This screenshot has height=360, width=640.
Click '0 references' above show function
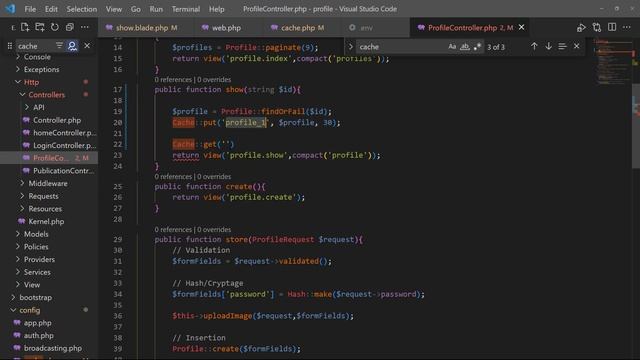[173, 80]
